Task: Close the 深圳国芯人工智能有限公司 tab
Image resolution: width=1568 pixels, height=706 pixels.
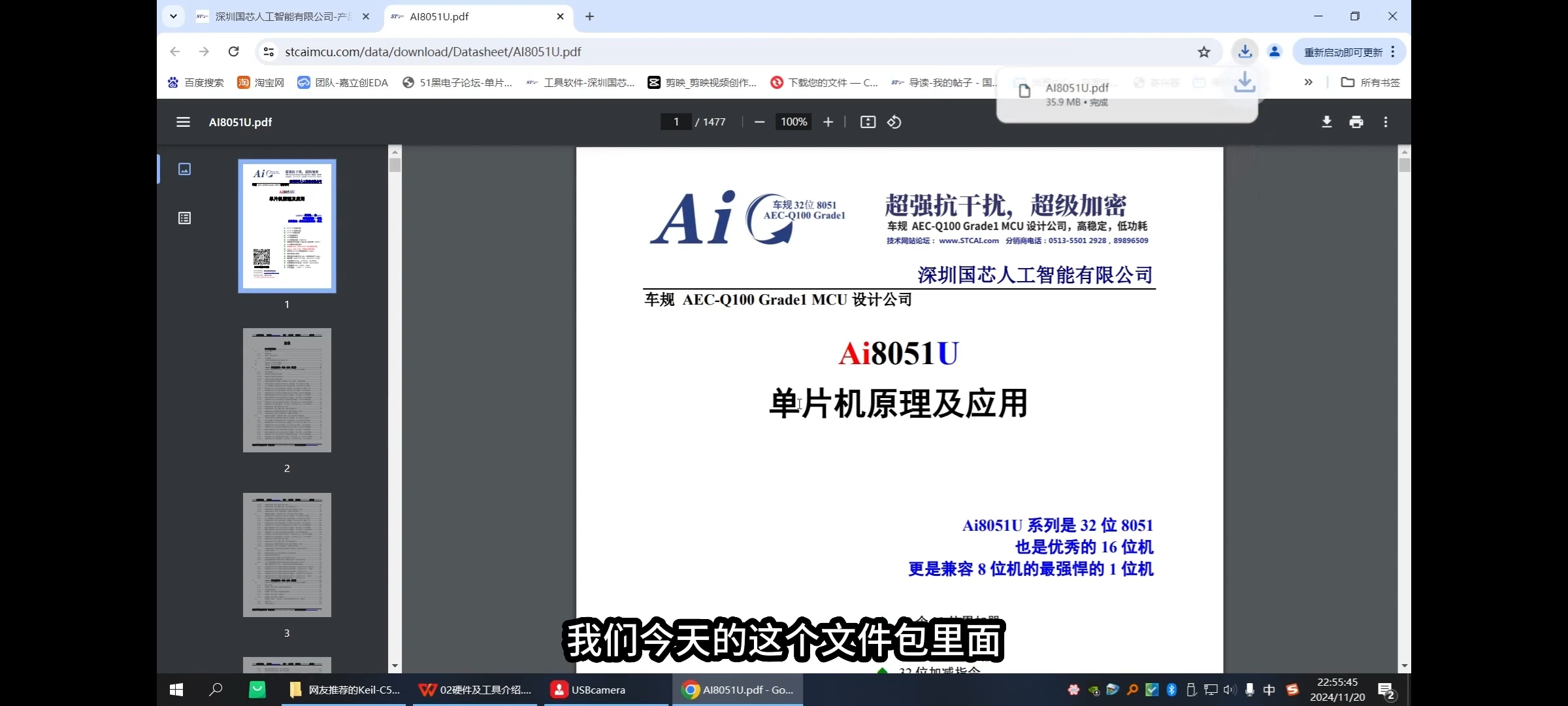Action: tap(366, 16)
